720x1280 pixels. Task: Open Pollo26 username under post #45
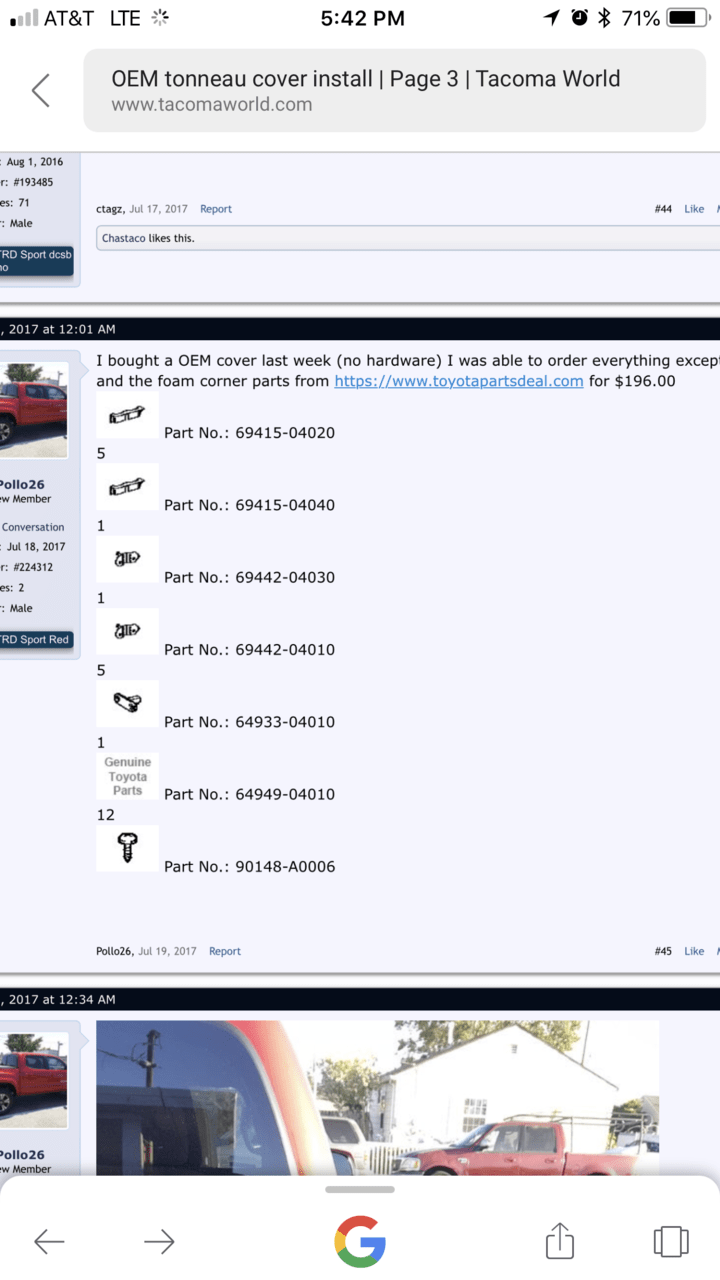point(114,951)
